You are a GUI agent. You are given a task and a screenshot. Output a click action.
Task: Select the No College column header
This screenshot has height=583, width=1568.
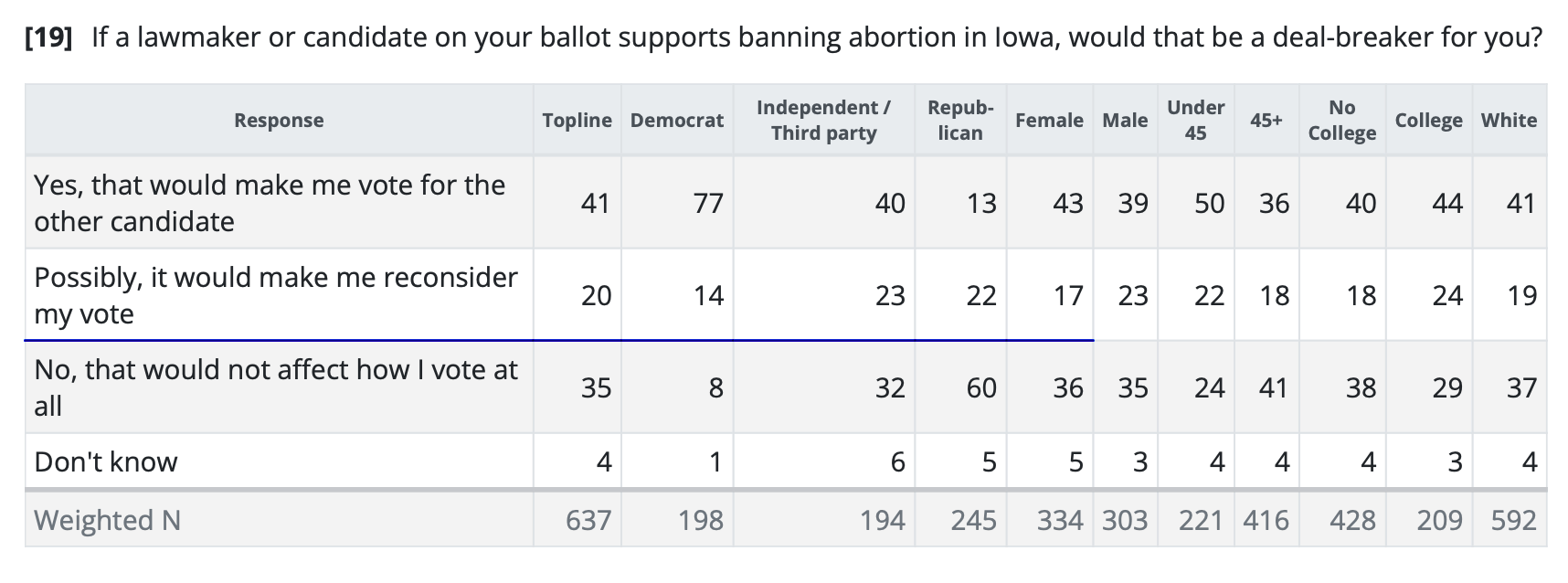(x=1341, y=121)
